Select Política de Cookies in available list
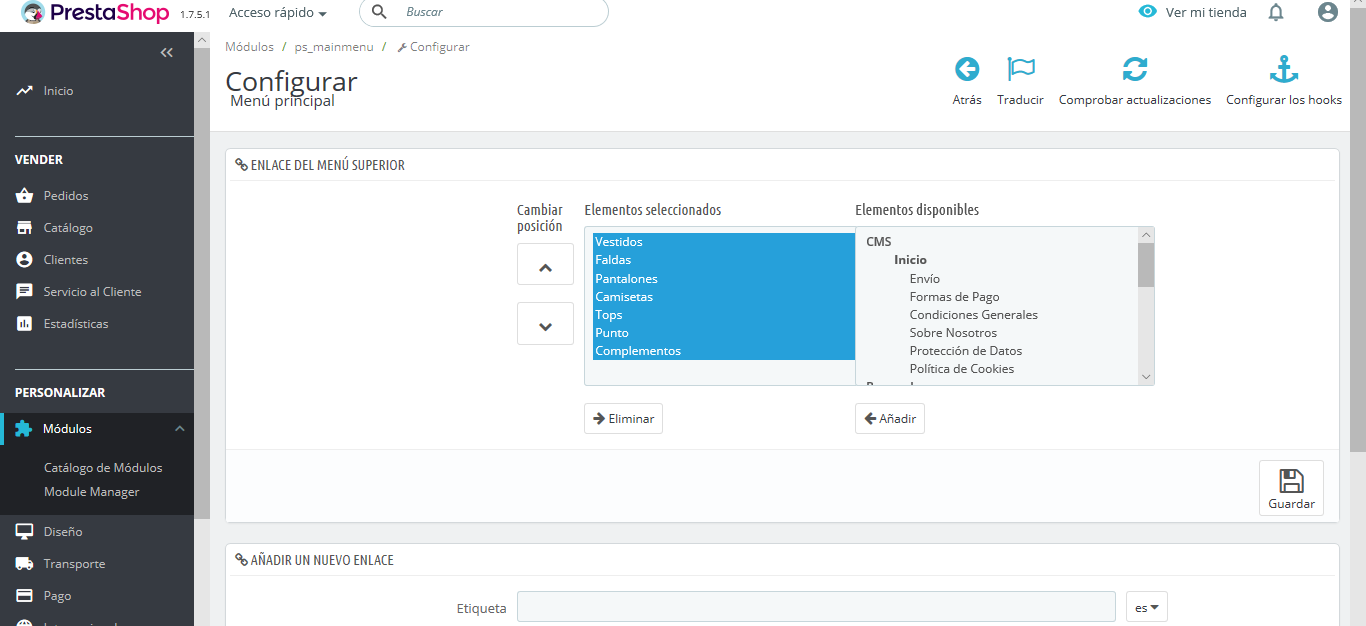1366x626 pixels. (x=961, y=369)
